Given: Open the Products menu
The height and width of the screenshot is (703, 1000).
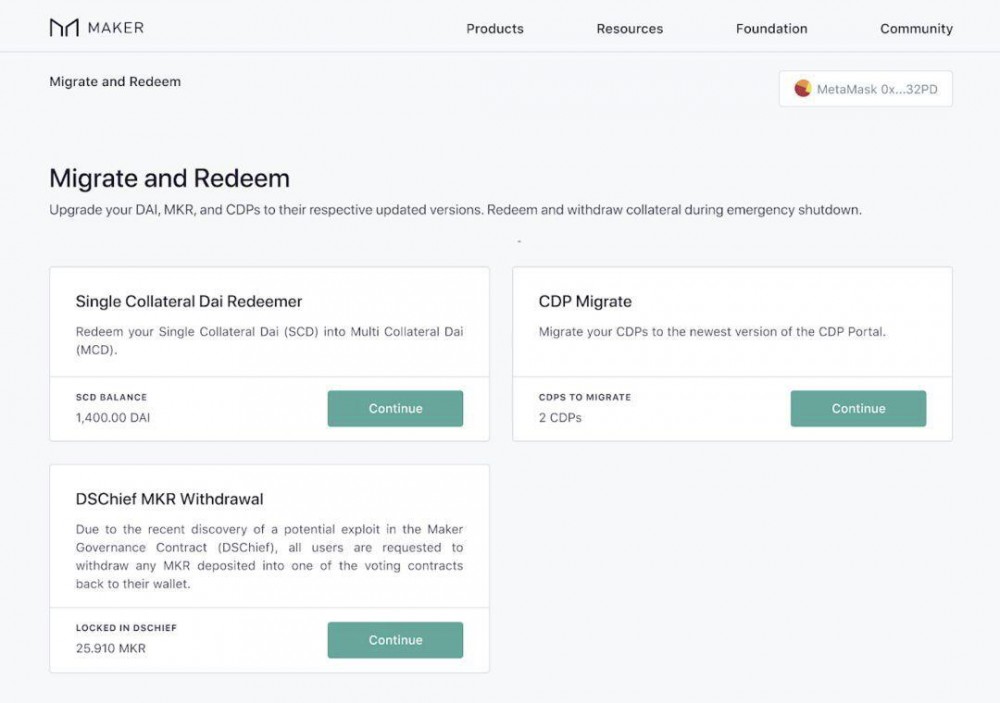Looking at the screenshot, I should point(495,29).
